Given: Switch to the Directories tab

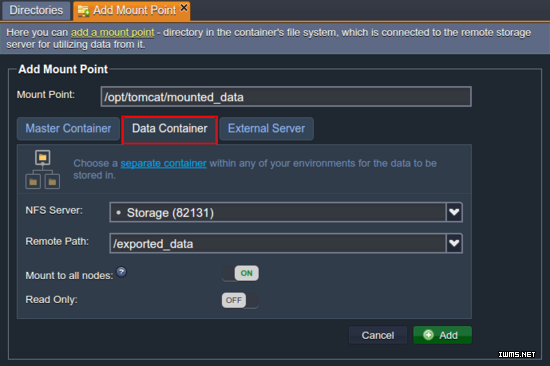Looking at the screenshot, I should (x=36, y=11).
